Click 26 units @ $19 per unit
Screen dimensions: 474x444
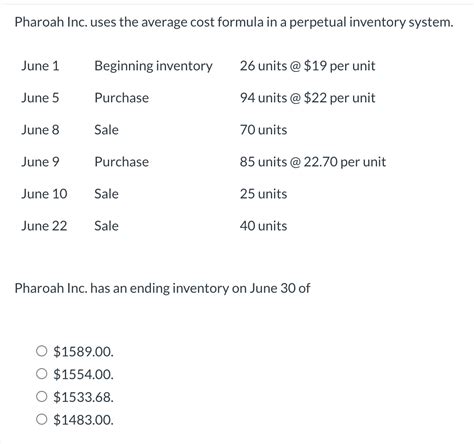(307, 66)
